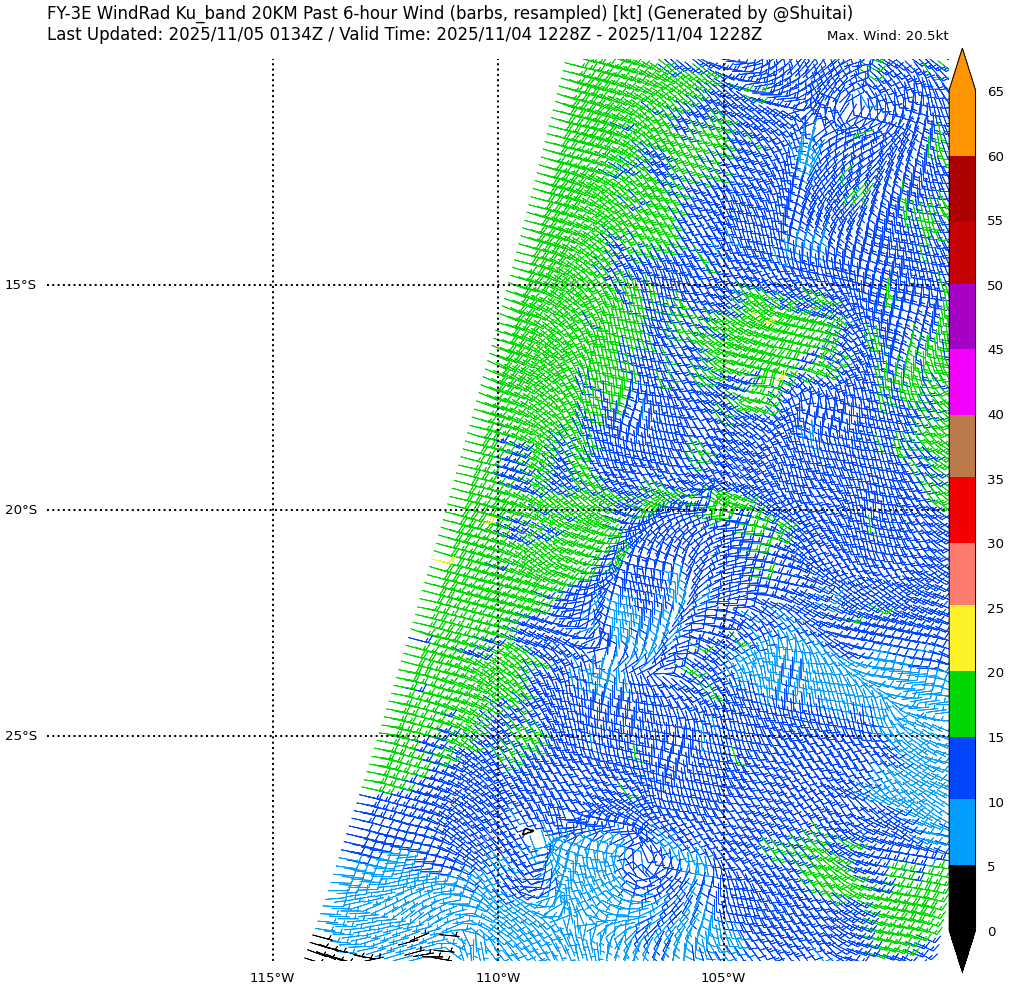
Task: Click the green 15-20 kt colorbar segment
Action: tap(961, 704)
